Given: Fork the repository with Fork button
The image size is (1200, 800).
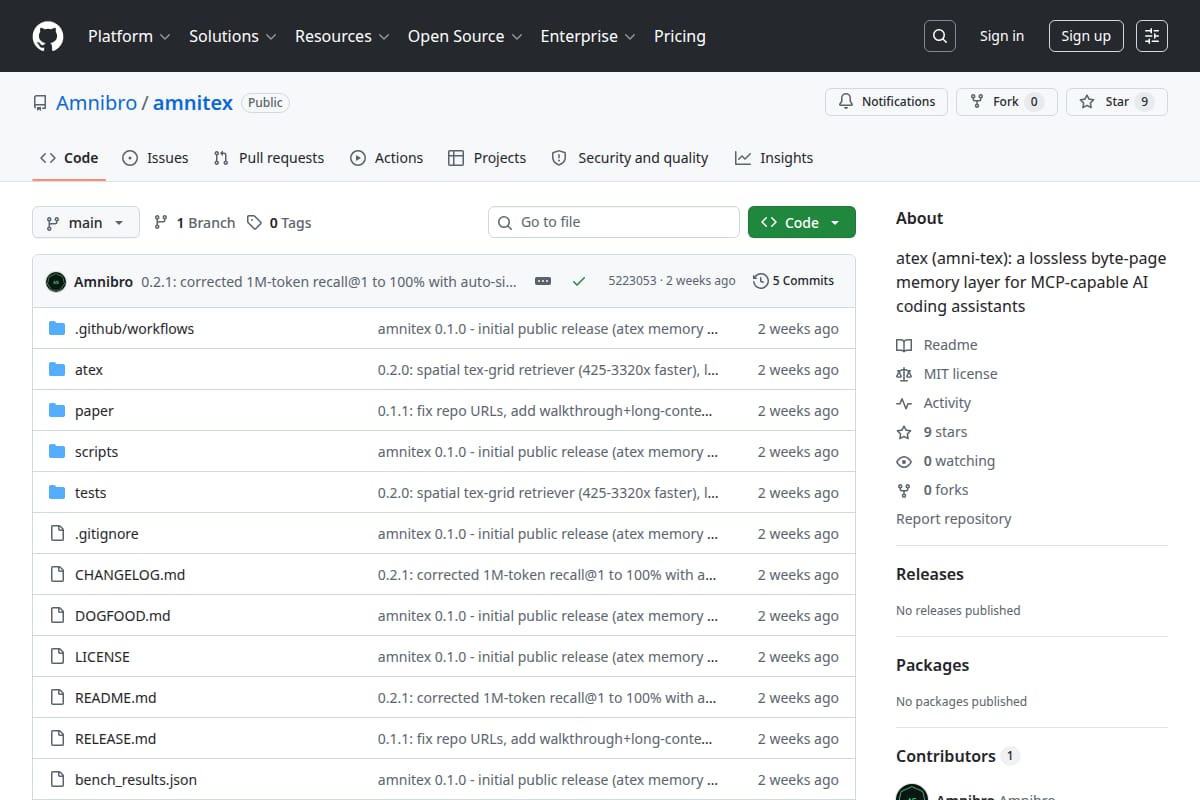Looking at the screenshot, I should click(x=1006, y=102).
